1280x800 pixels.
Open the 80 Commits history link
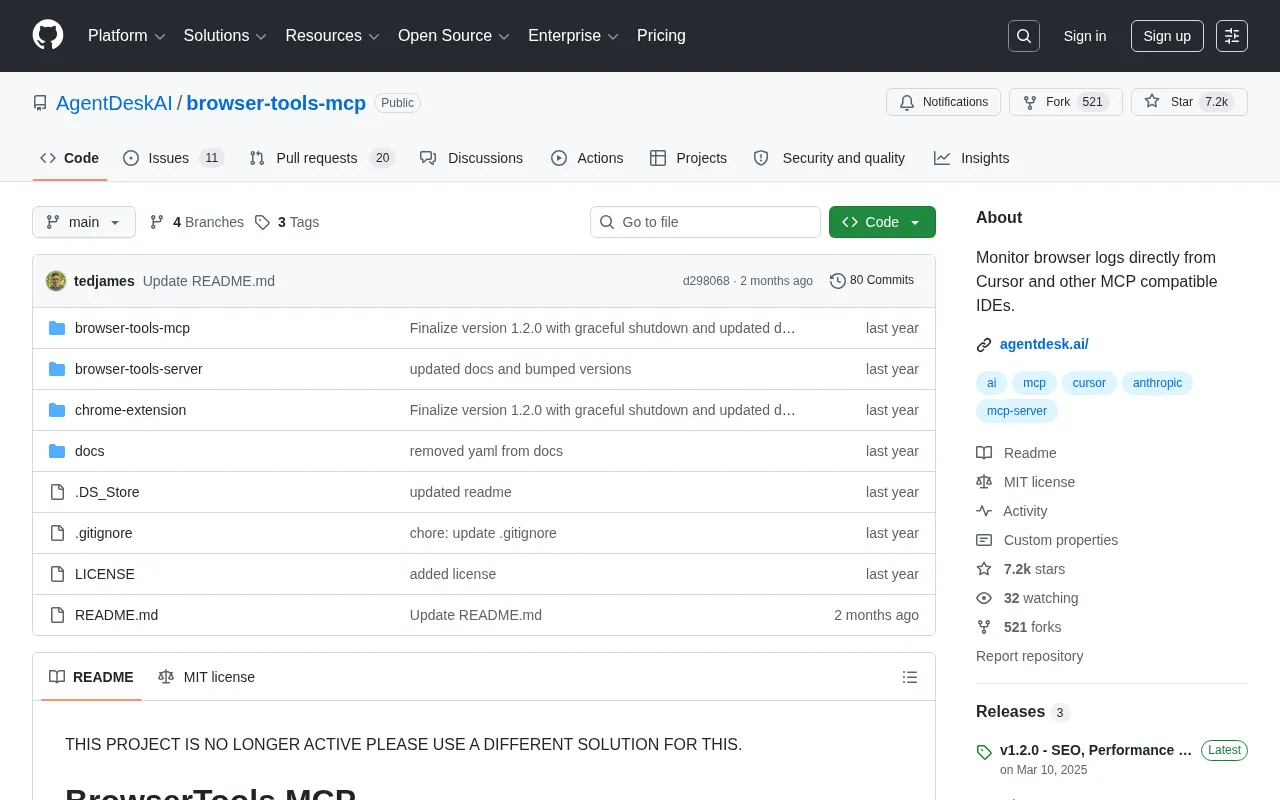872,281
